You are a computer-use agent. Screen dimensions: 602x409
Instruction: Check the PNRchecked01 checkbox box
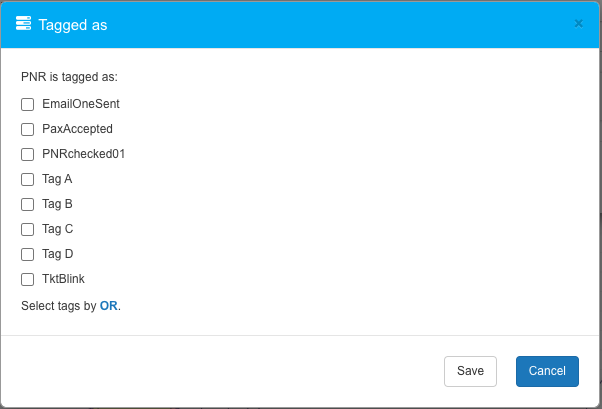[x=28, y=154]
